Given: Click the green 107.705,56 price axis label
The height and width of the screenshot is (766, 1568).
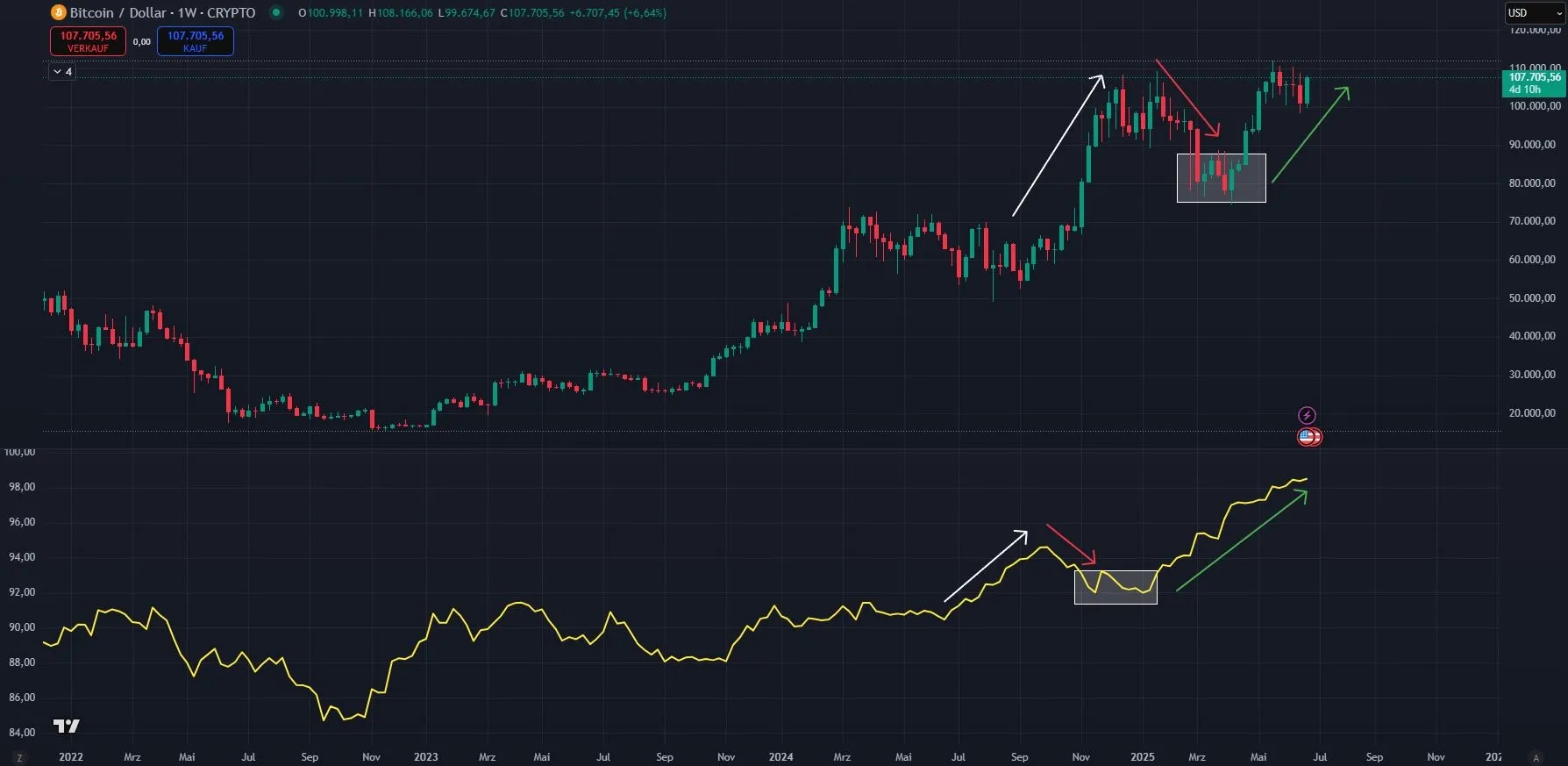Looking at the screenshot, I should point(1534,83).
